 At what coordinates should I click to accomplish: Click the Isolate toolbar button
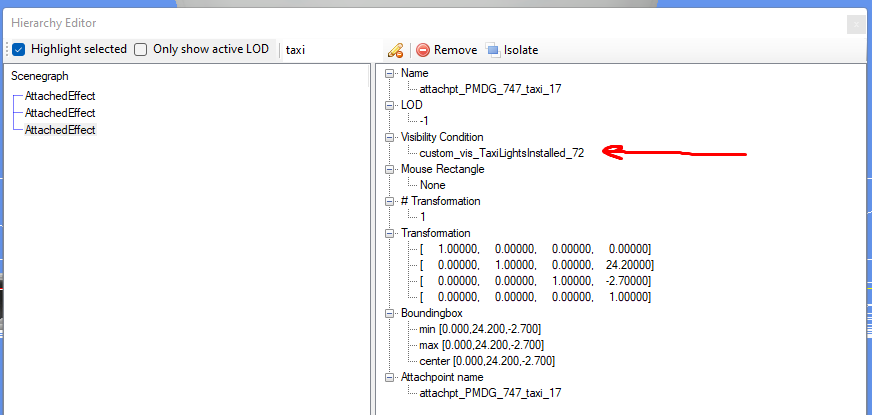(x=492, y=49)
